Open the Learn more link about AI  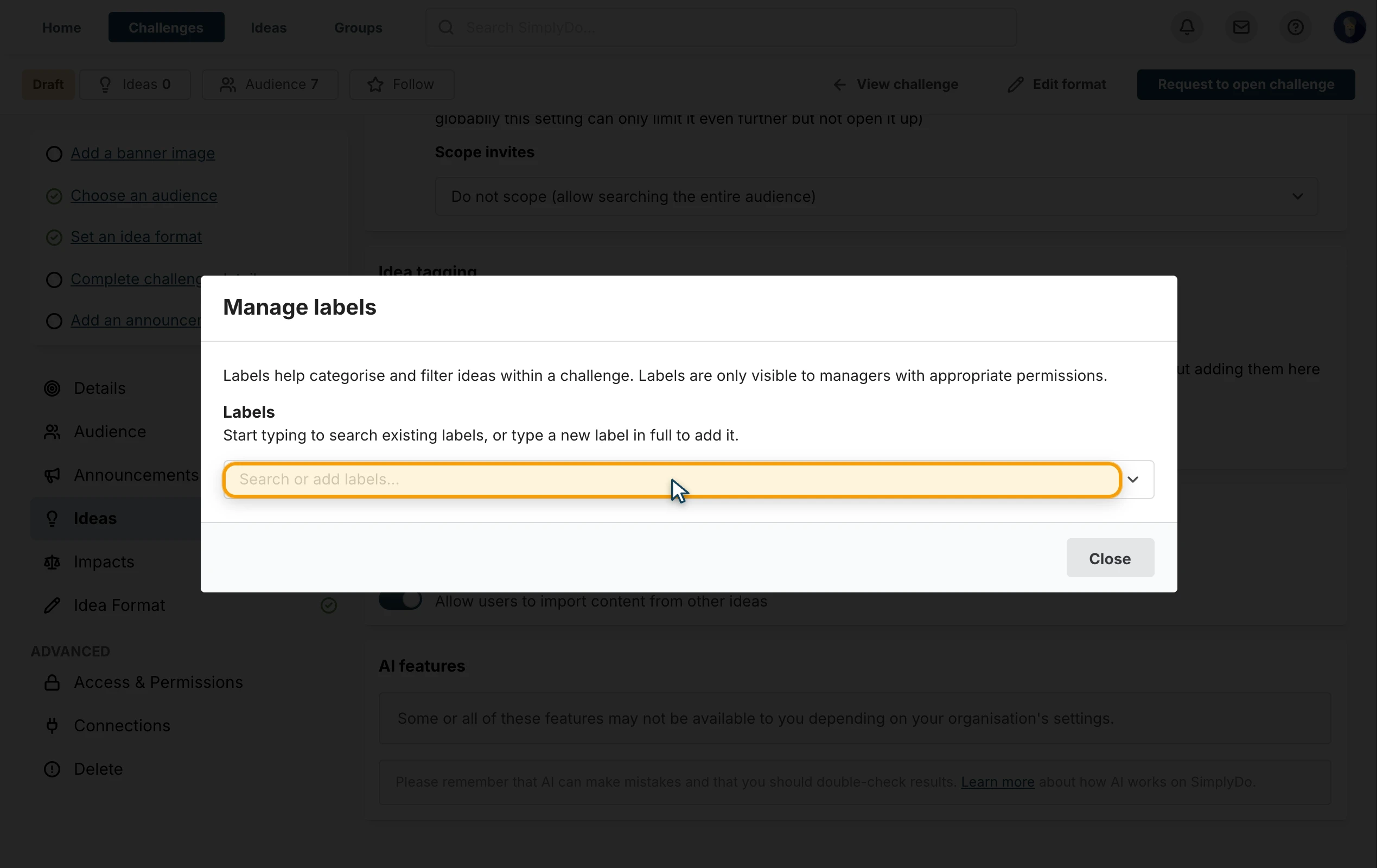tap(998, 782)
